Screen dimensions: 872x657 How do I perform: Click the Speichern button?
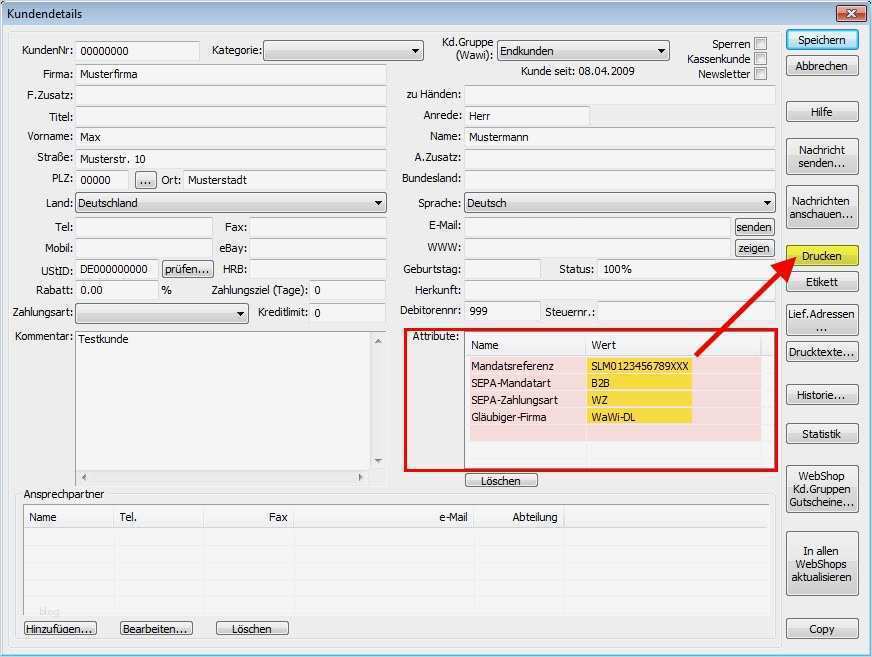point(822,40)
